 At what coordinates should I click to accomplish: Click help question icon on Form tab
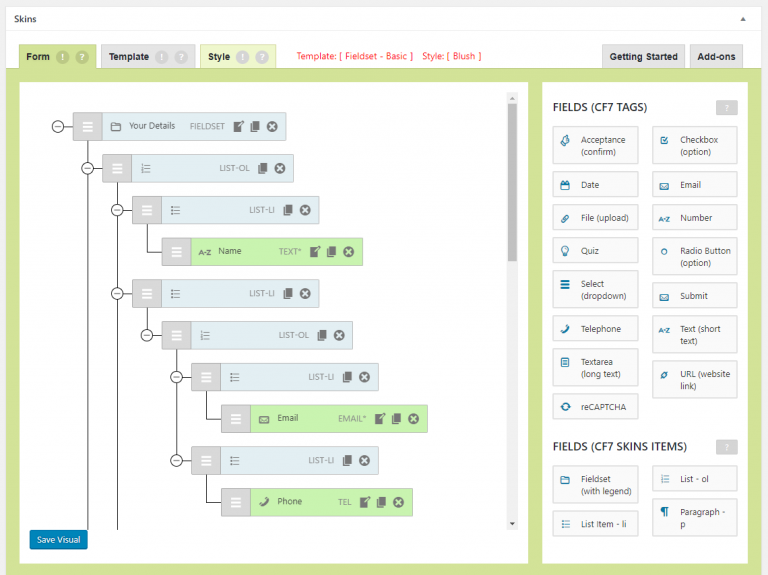[x=82, y=57]
